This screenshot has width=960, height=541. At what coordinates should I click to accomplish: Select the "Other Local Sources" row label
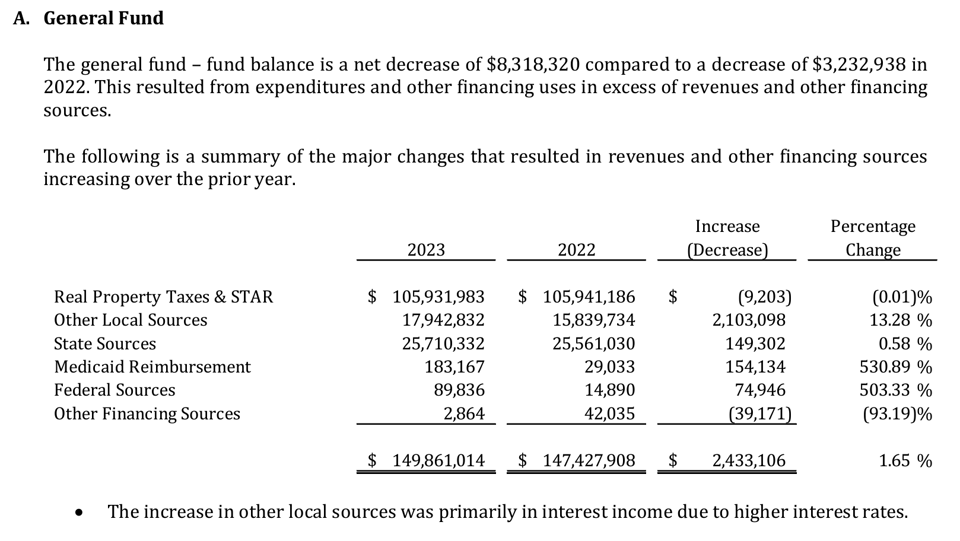point(131,320)
